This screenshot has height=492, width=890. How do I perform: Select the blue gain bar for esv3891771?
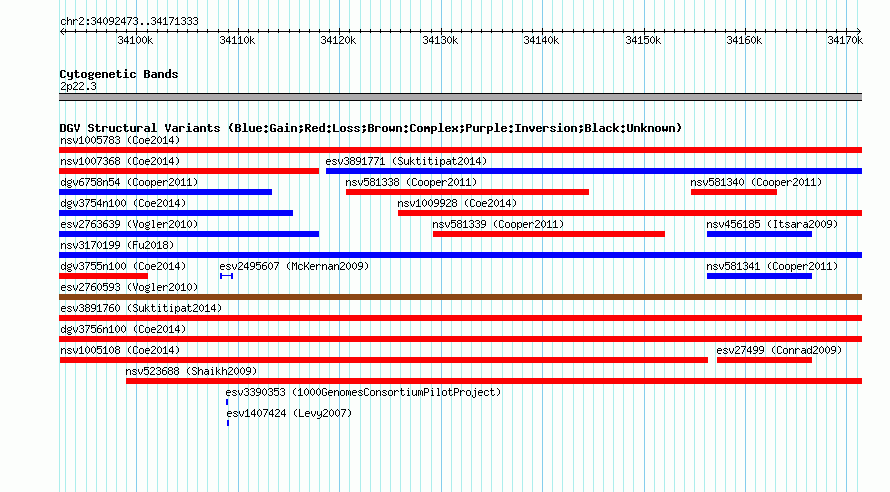point(594,171)
